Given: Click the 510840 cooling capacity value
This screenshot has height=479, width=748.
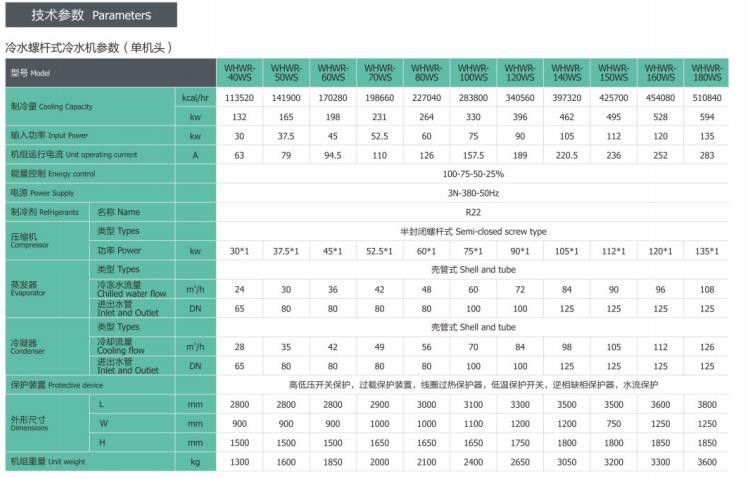Looking at the screenshot, I should click(x=708, y=98).
